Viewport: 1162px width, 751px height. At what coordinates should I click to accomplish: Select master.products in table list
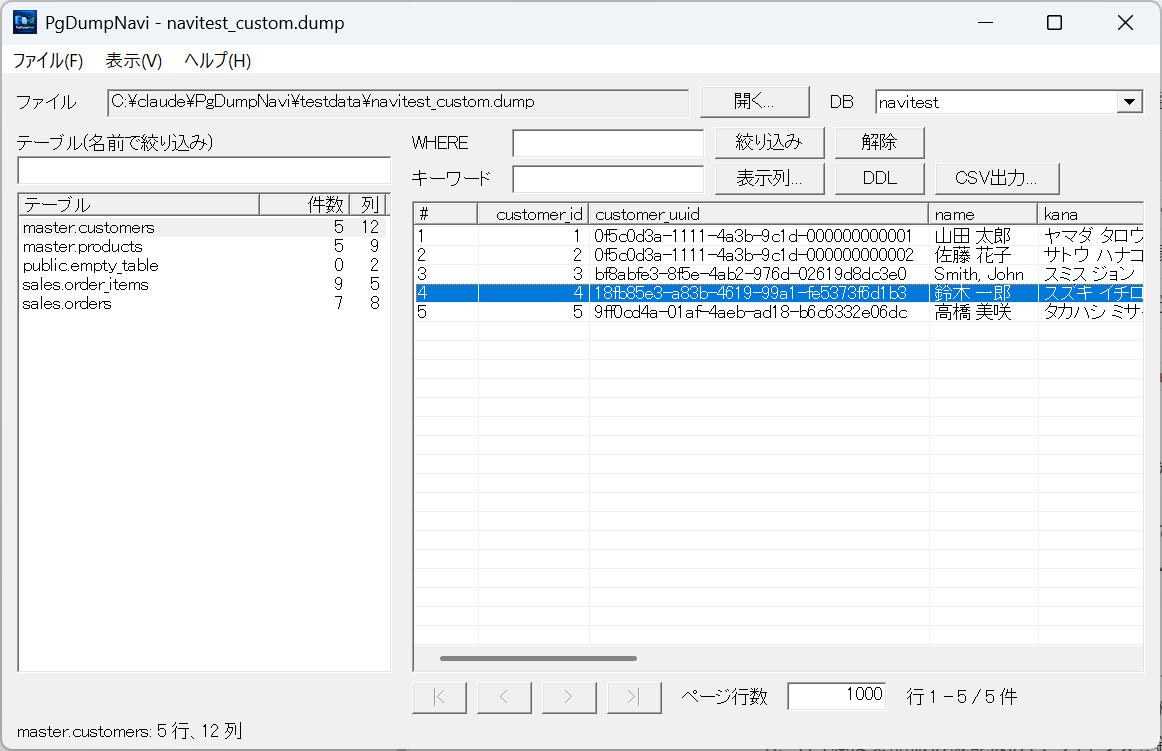click(202, 246)
